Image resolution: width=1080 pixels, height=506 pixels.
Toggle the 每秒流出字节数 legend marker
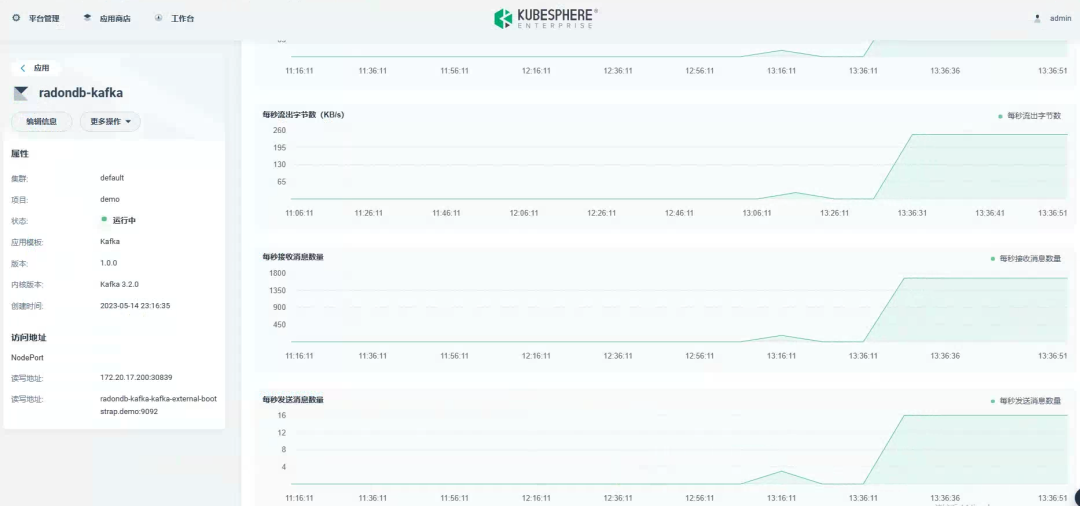pyautogui.click(x=1000, y=116)
